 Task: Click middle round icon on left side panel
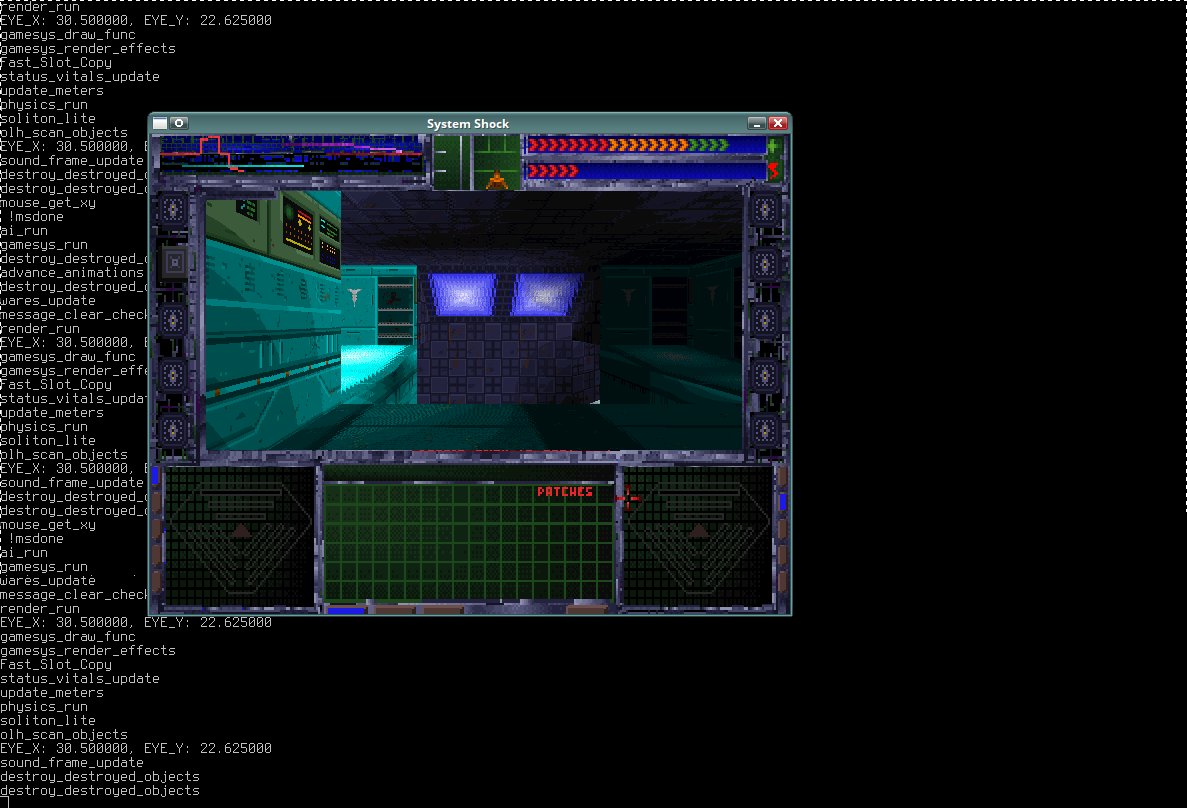pyautogui.click(x=173, y=320)
